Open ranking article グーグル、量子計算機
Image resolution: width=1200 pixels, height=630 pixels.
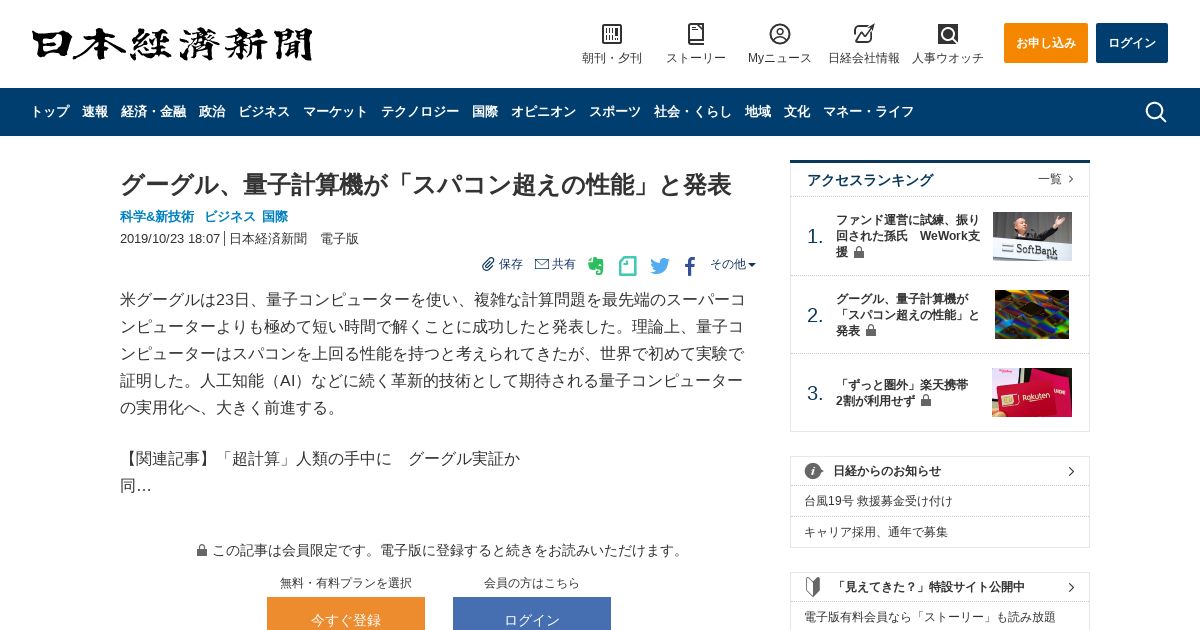[x=908, y=314]
